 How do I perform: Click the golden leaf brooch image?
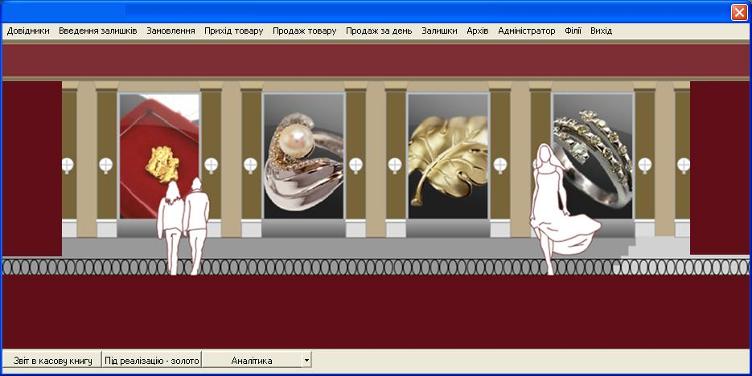[x=448, y=156]
